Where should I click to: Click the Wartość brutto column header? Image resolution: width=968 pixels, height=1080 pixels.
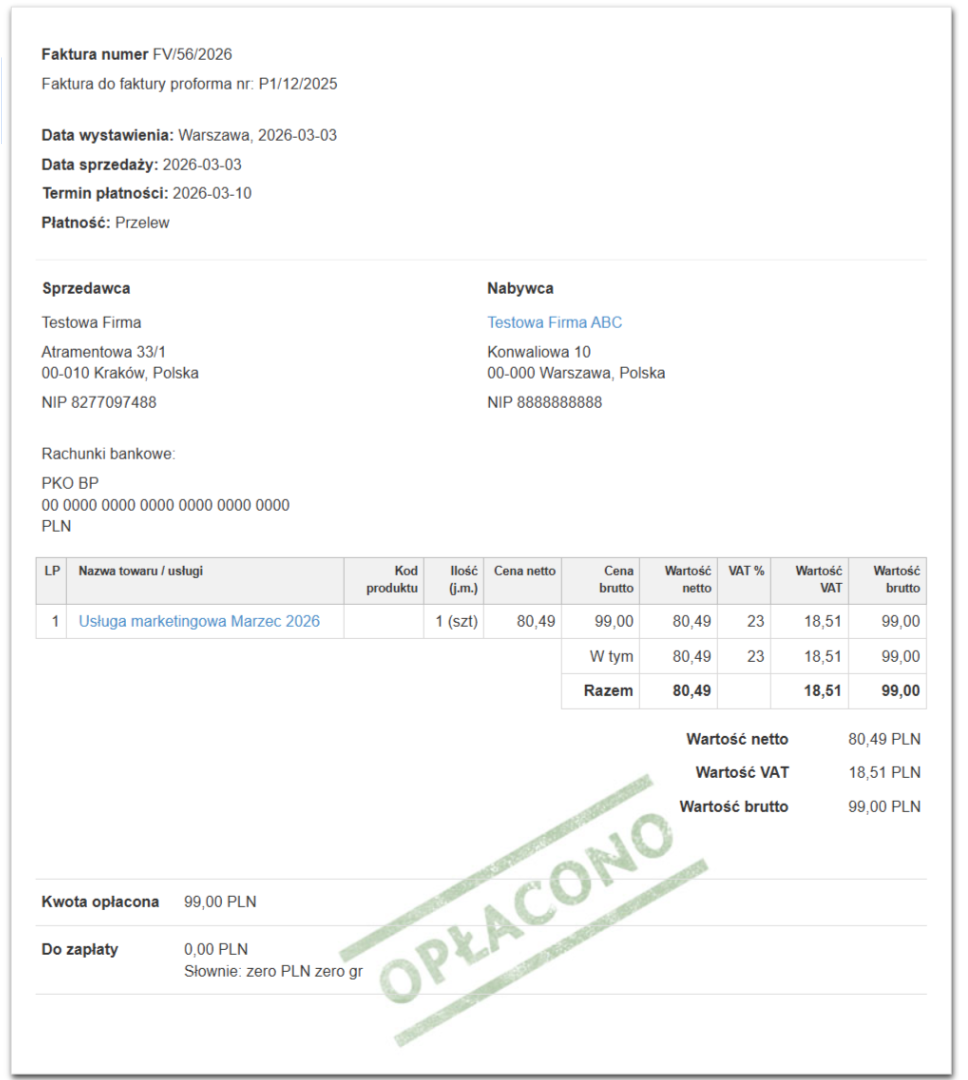(896, 579)
